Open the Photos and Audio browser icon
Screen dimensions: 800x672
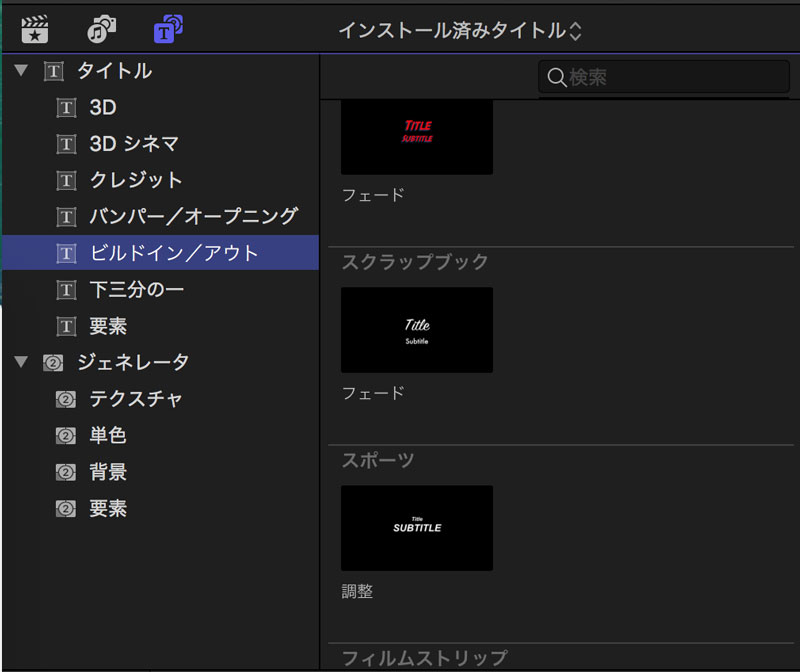coord(101,29)
